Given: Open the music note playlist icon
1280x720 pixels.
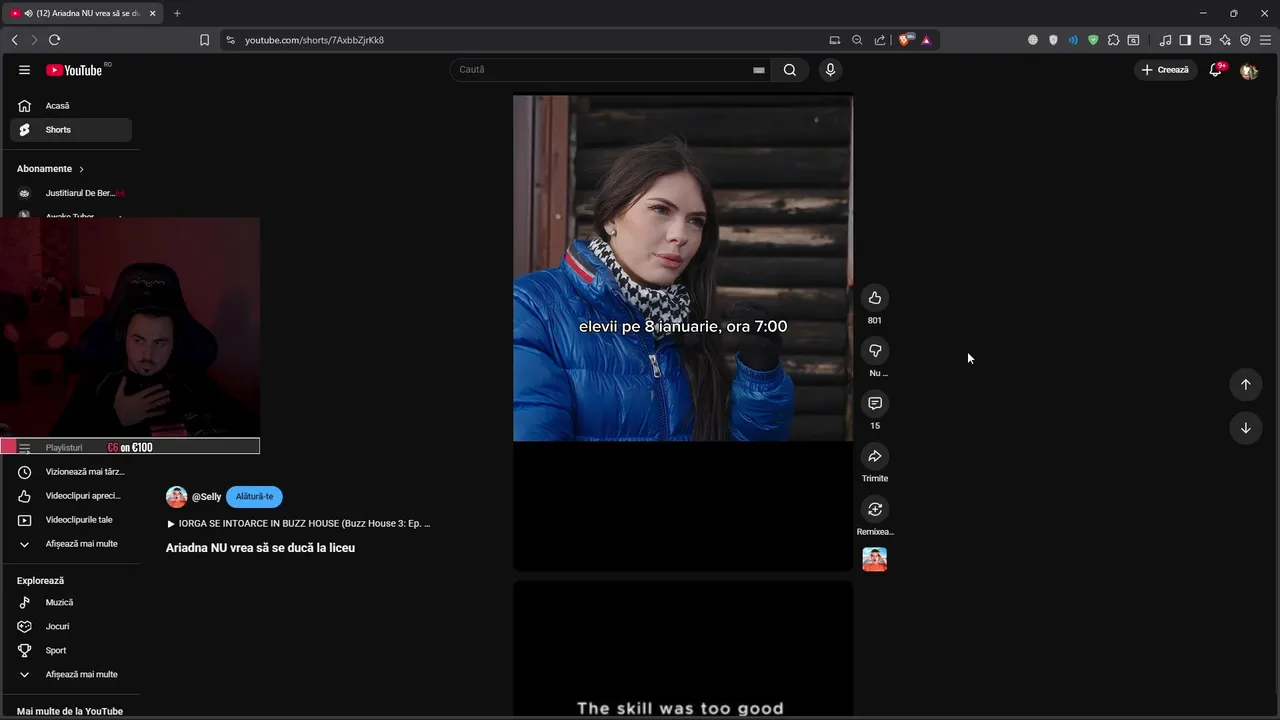Looking at the screenshot, I should [1165, 40].
